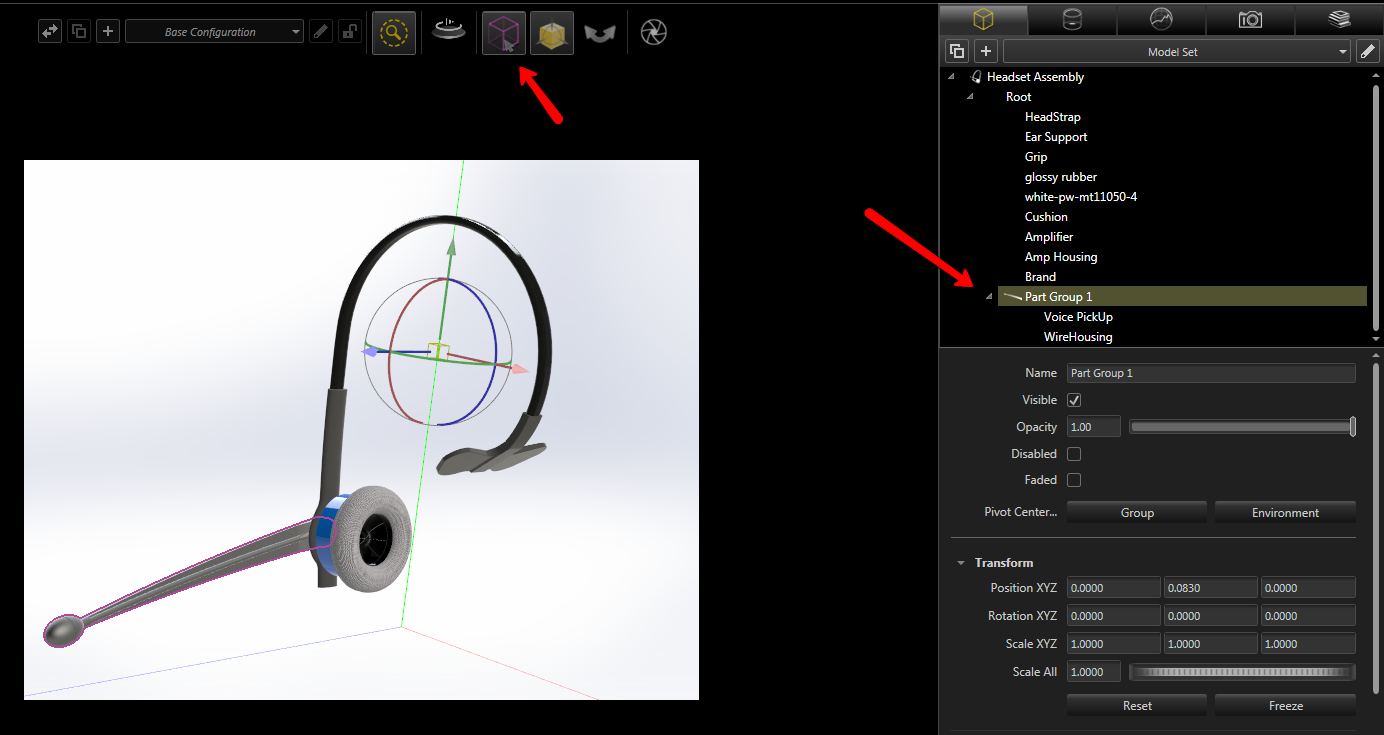This screenshot has height=735, width=1384.
Task: Select the Ear Support part
Action: coord(1055,137)
